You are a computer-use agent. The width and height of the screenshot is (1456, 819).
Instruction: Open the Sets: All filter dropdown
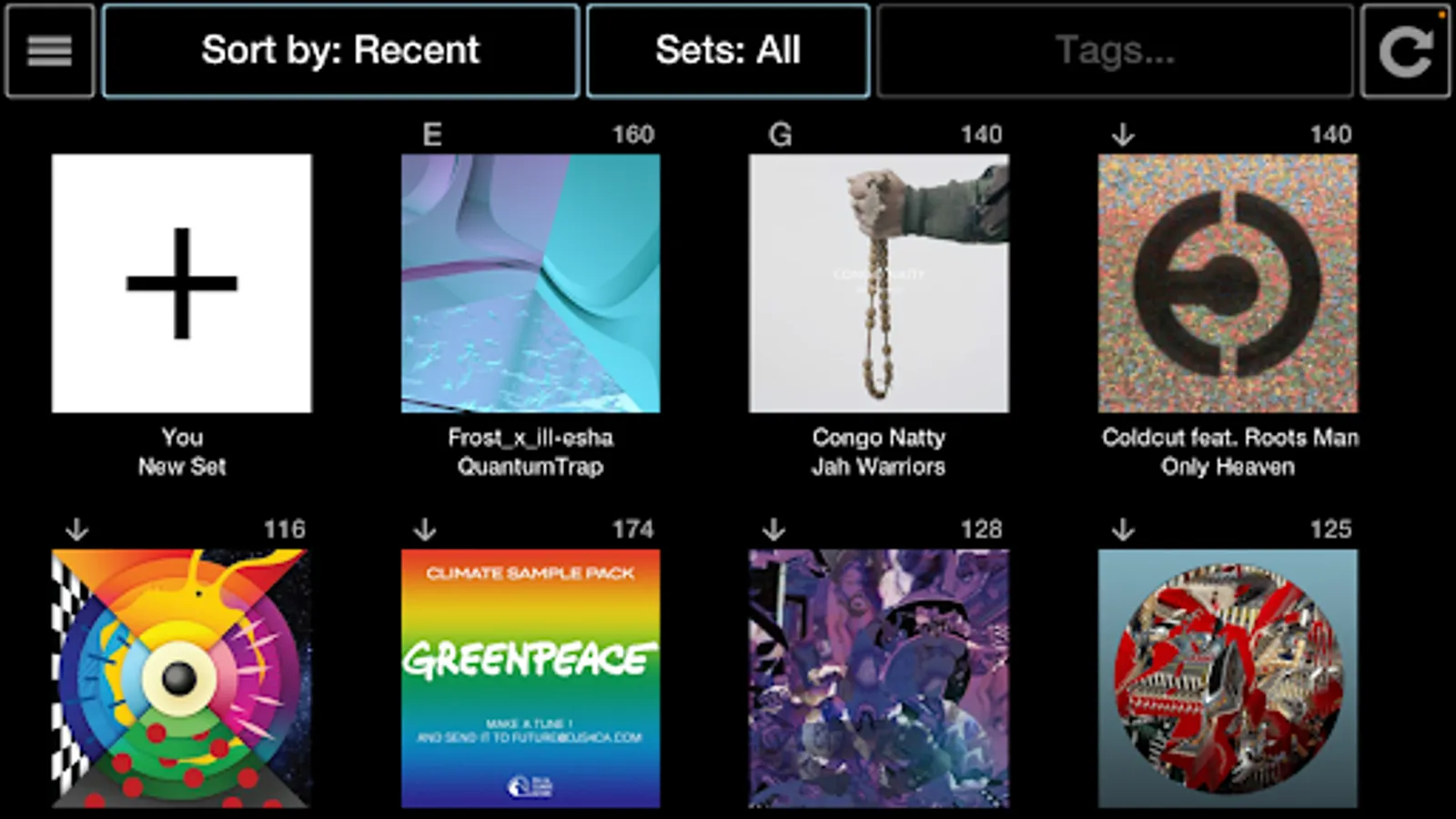point(728,51)
